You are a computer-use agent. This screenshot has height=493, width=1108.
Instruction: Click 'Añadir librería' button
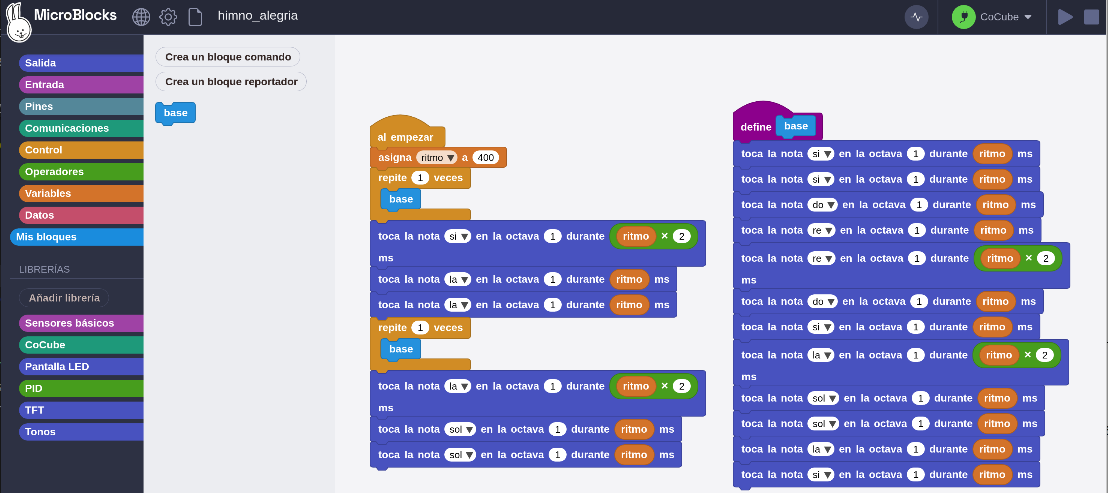64,297
